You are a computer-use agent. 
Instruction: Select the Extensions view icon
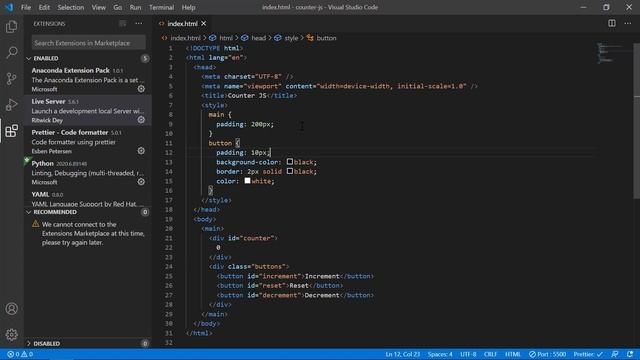tap(11, 131)
